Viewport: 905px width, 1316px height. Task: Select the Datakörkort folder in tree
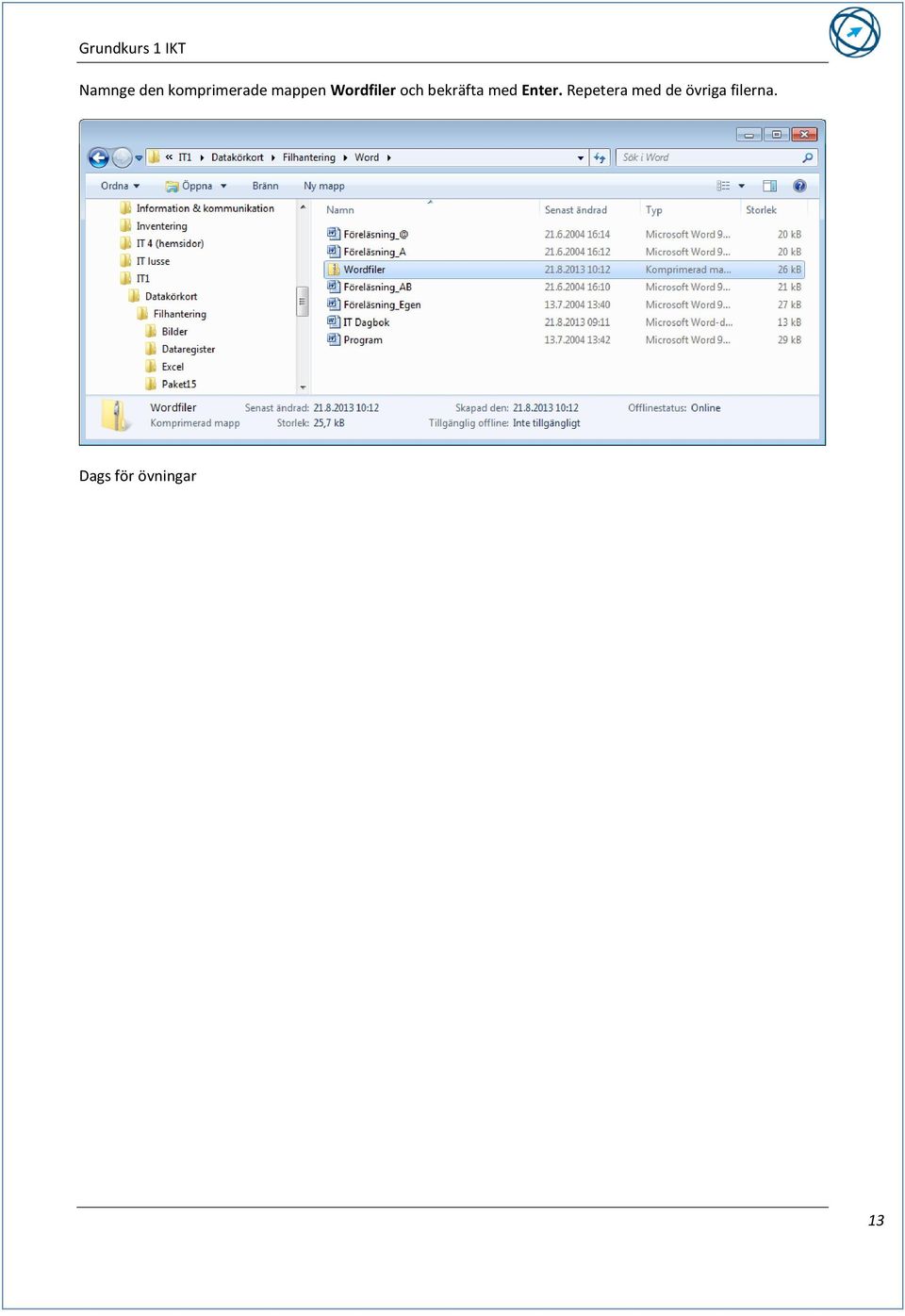[171, 296]
